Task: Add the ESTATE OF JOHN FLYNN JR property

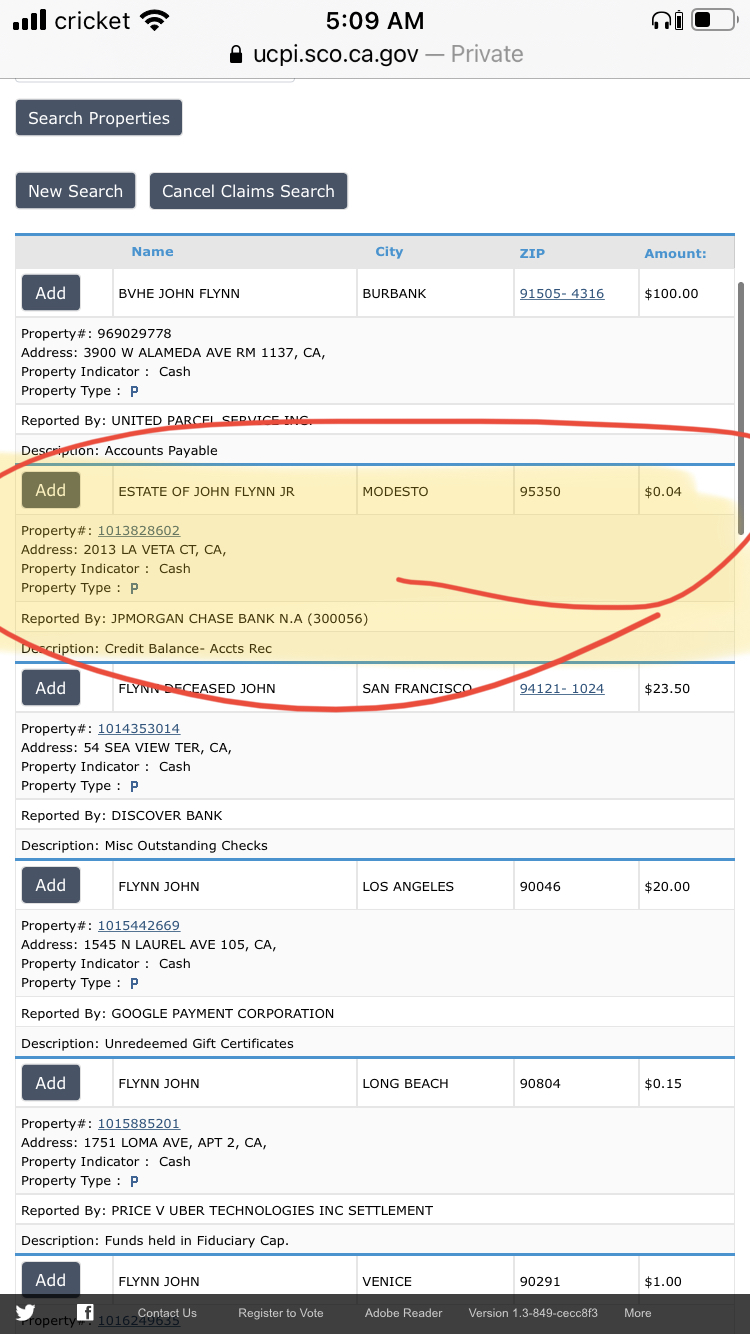Action: point(51,490)
